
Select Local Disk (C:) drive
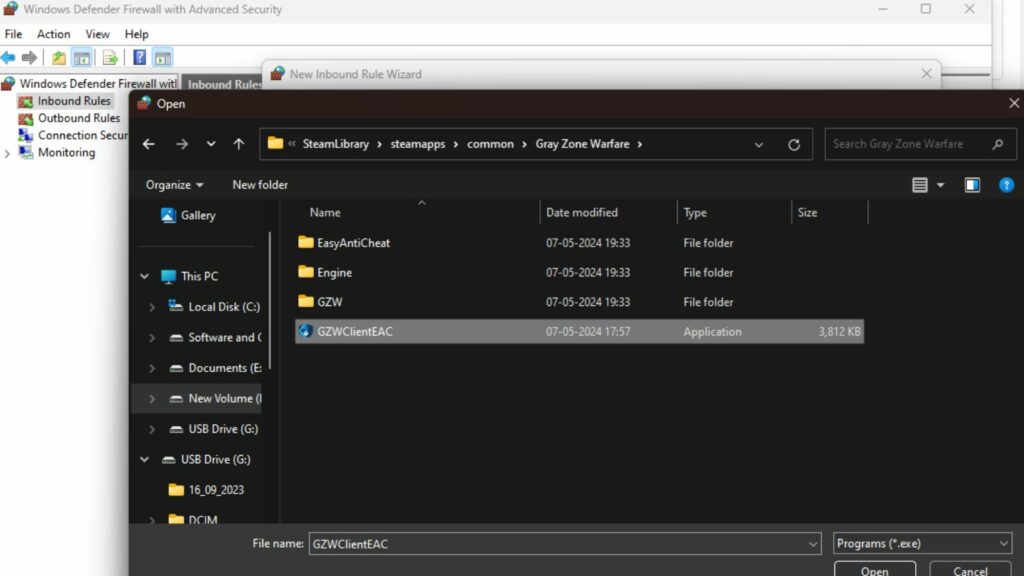click(x=214, y=306)
